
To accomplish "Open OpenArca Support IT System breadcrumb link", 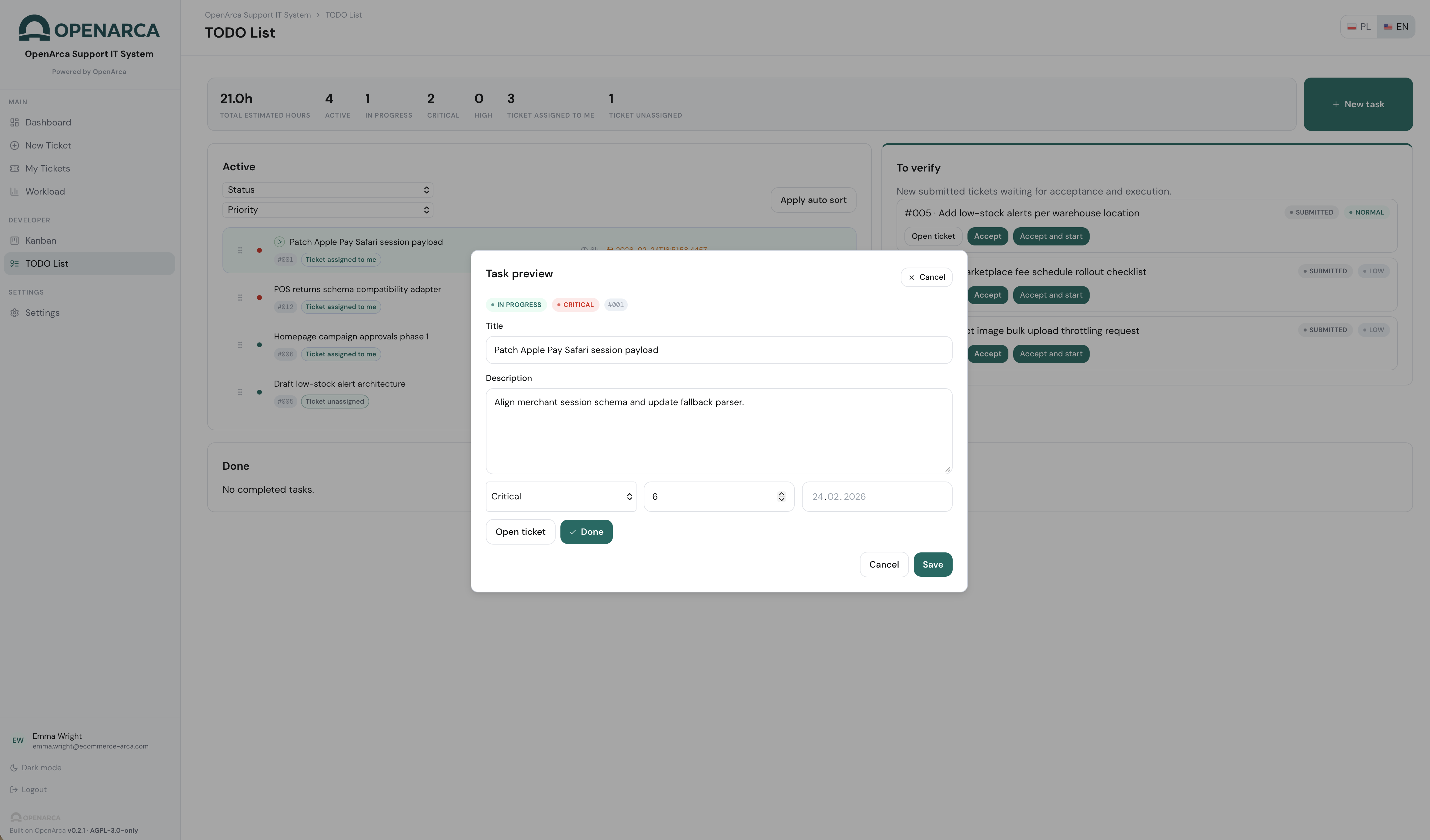I will point(258,14).
